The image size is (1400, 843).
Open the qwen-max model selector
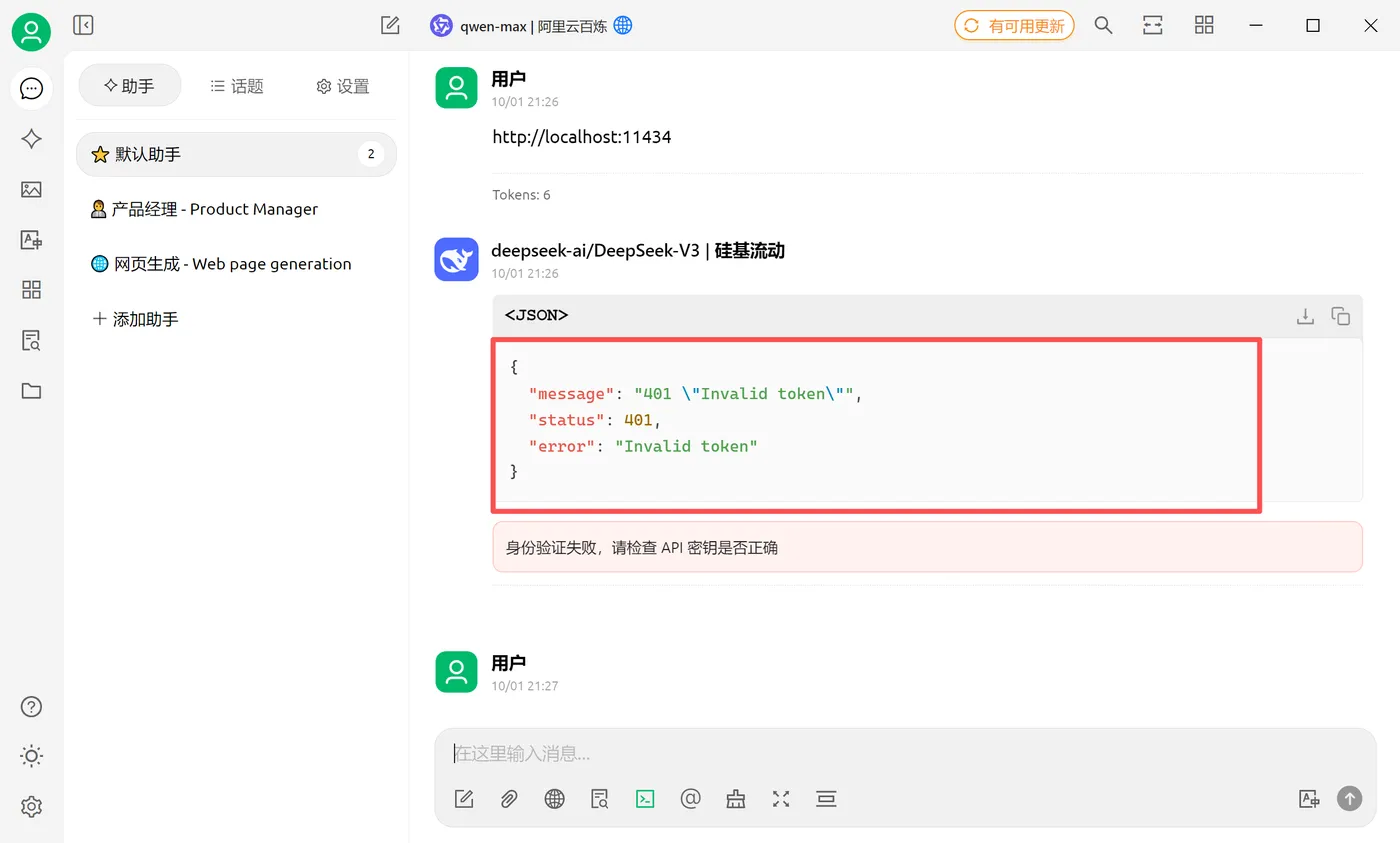coord(530,26)
